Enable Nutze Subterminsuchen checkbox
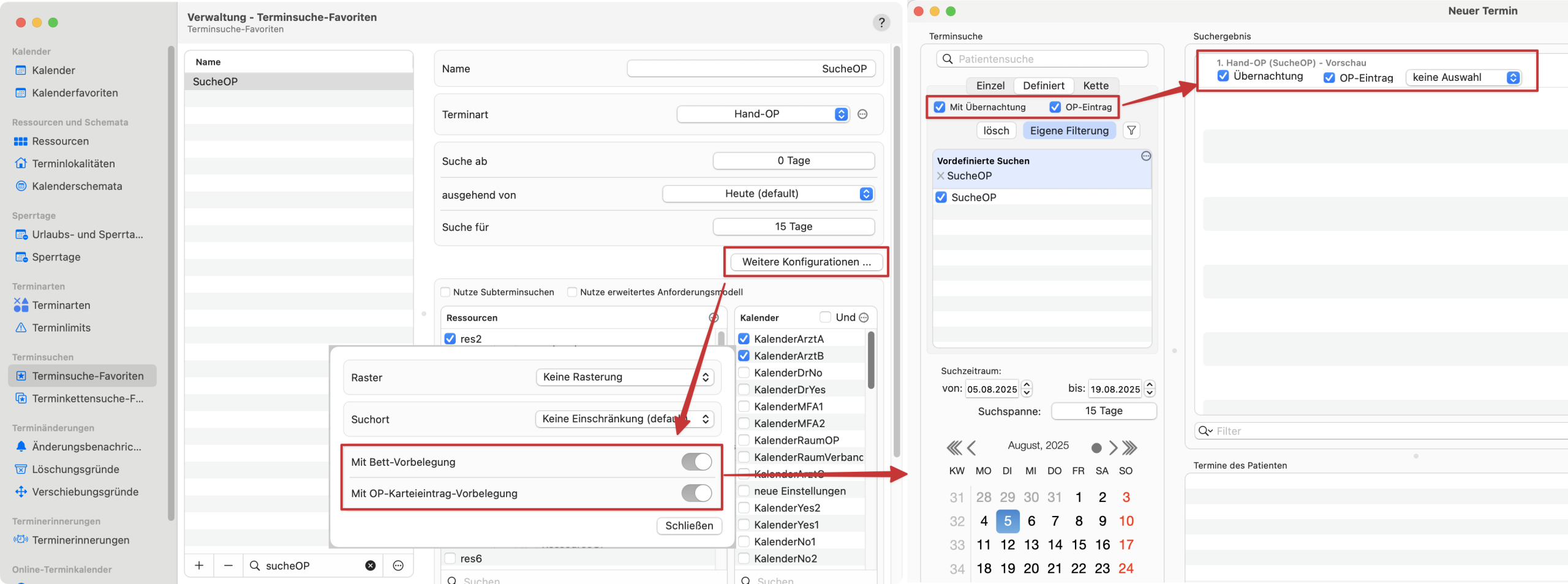The image size is (1568, 584). pyautogui.click(x=446, y=292)
